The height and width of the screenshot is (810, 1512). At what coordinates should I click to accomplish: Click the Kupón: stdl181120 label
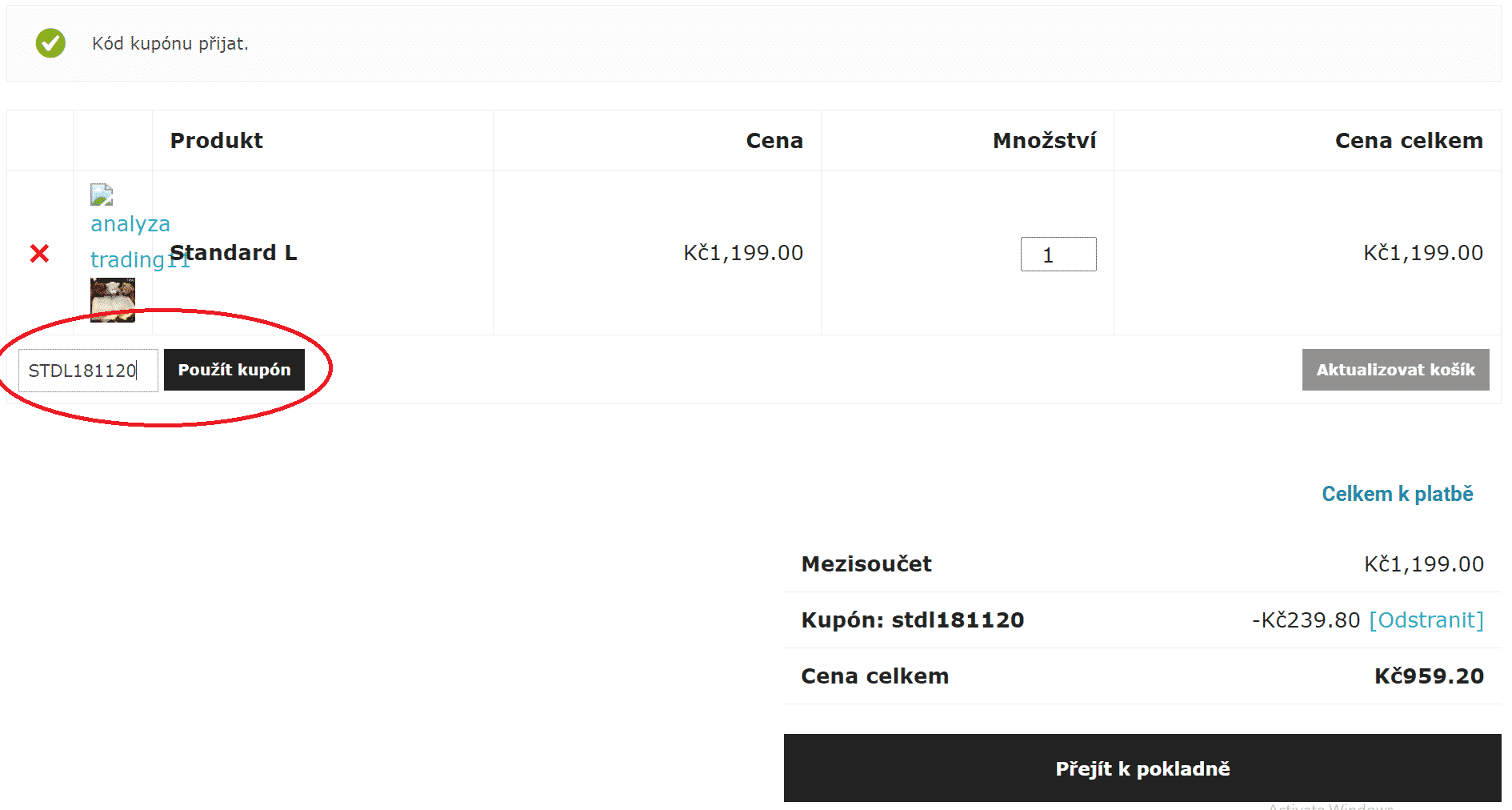912,620
